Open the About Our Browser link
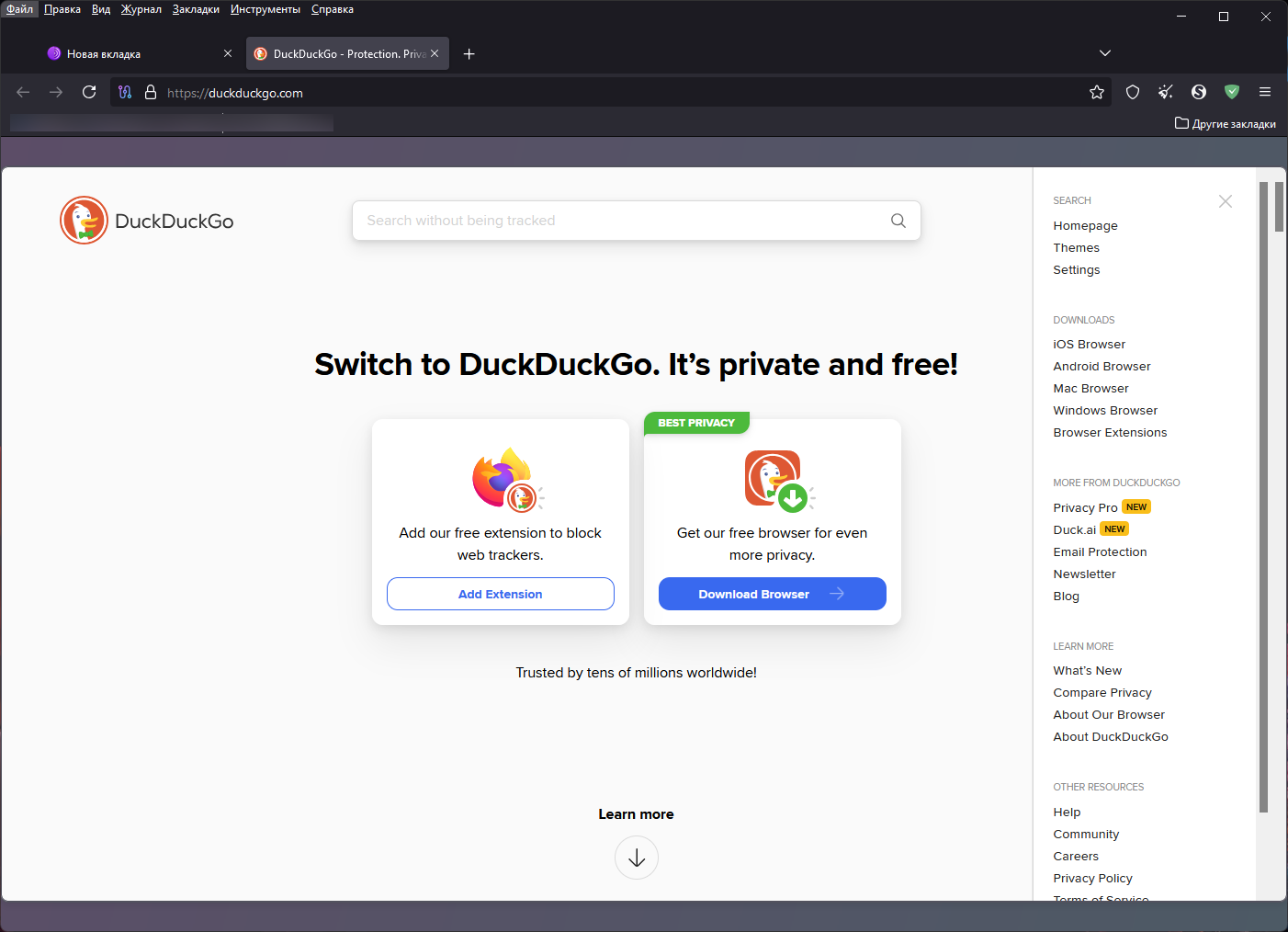 [x=1109, y=715]
